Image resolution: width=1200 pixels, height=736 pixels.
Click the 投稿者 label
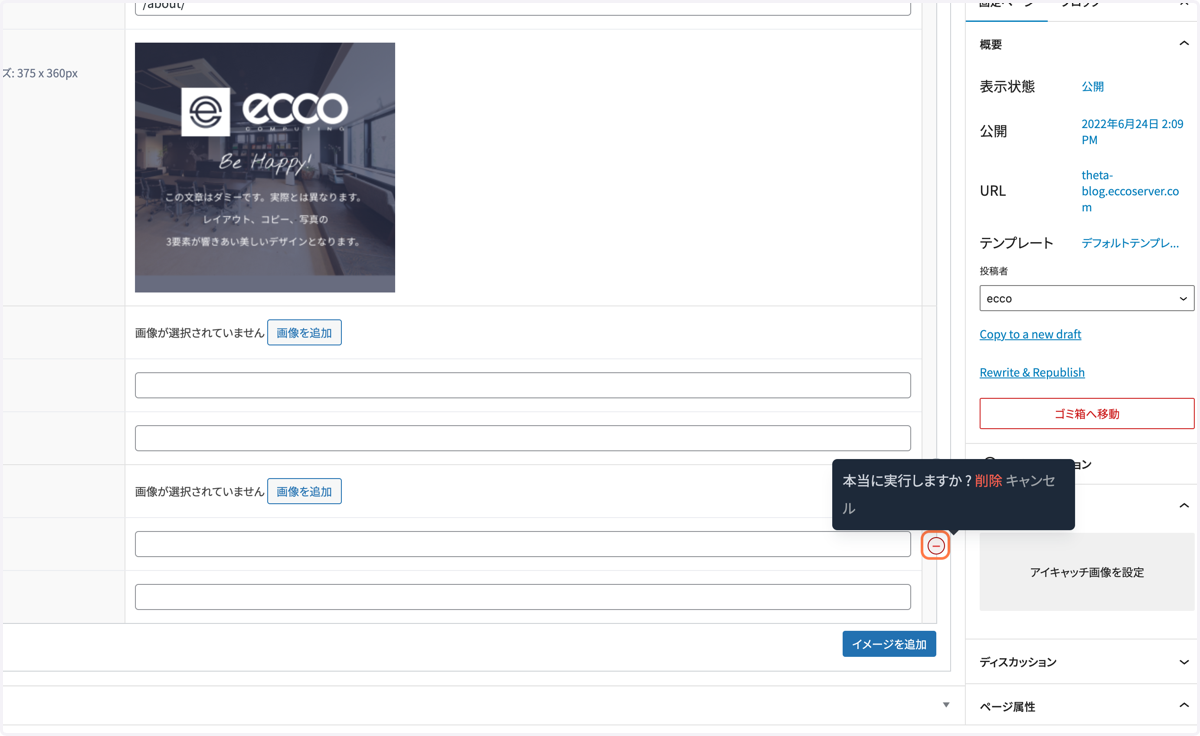tap(994, 271)
